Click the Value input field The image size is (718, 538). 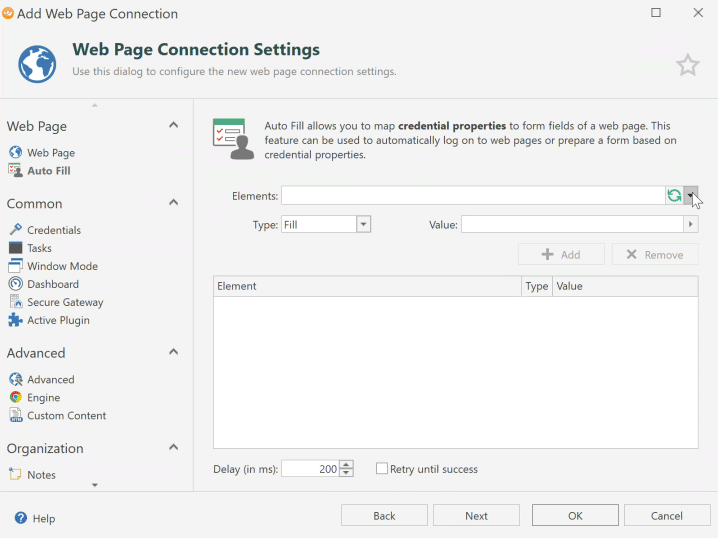point(572,225)
